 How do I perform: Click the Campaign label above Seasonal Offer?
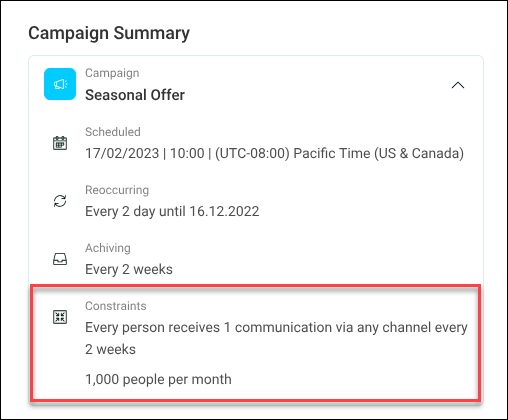pos(112,73)
